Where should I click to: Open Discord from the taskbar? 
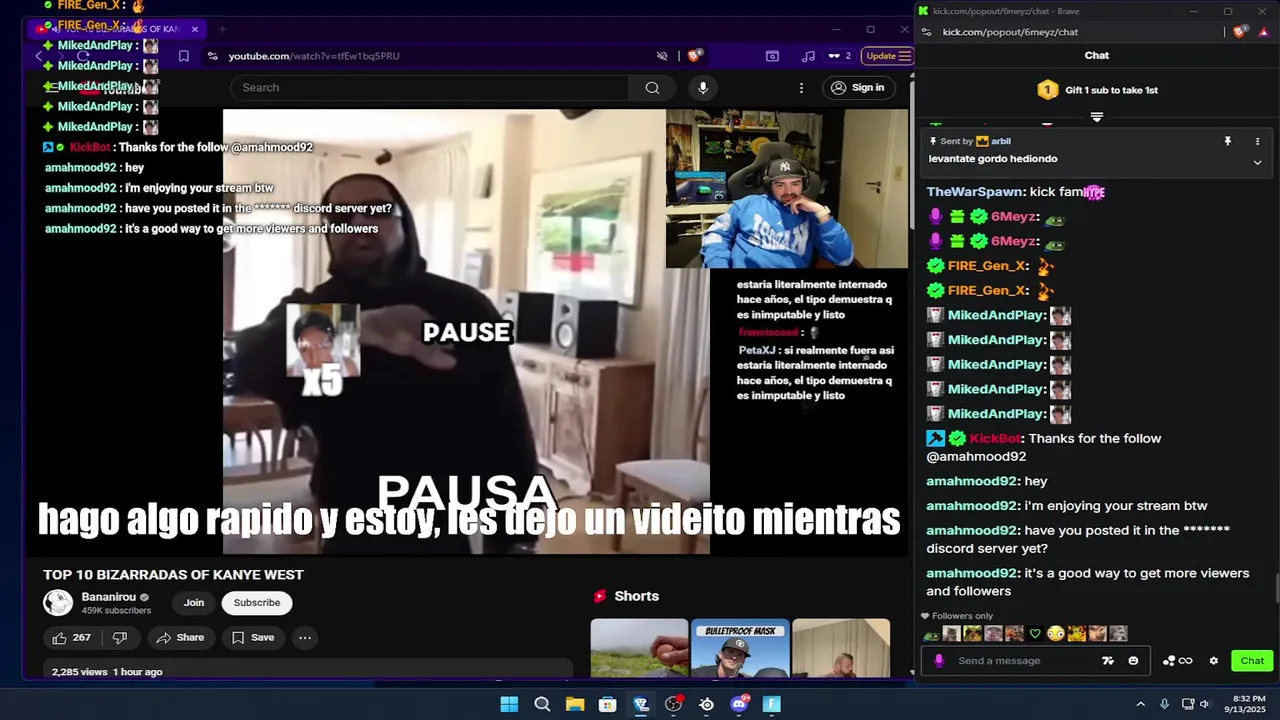(739, 705)
